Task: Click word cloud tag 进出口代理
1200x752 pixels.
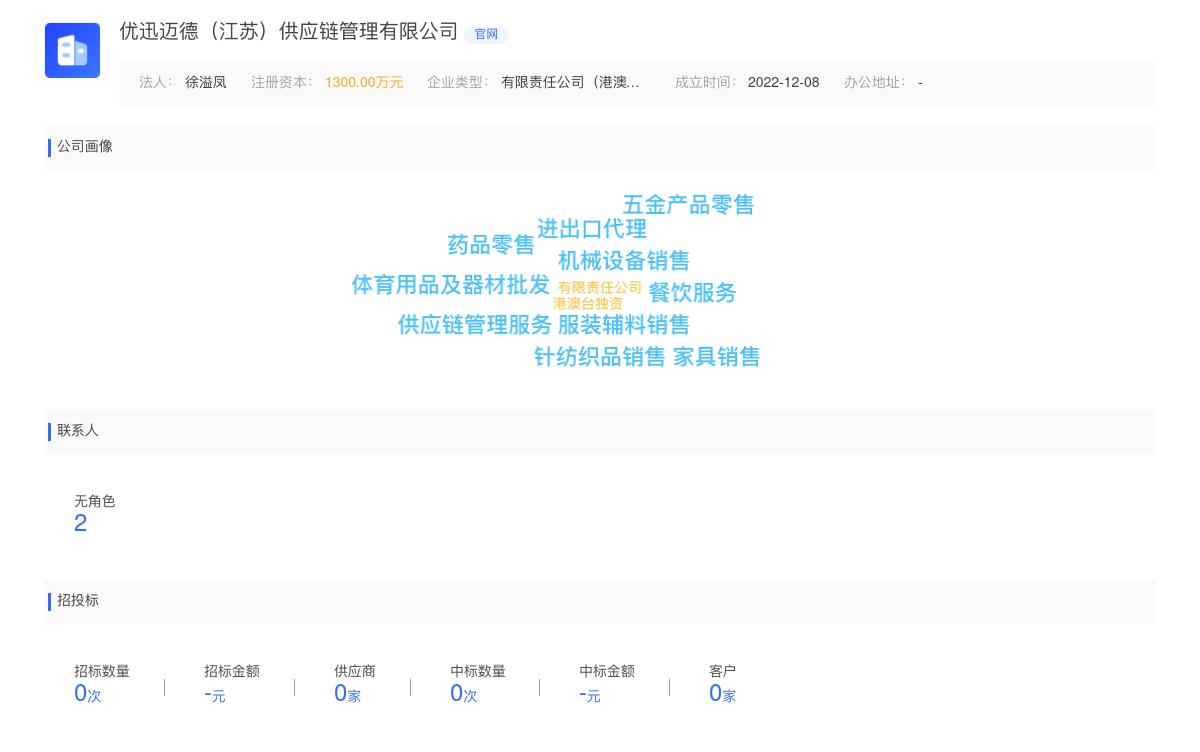Action: pyautogui.click(x=592, y=229)
